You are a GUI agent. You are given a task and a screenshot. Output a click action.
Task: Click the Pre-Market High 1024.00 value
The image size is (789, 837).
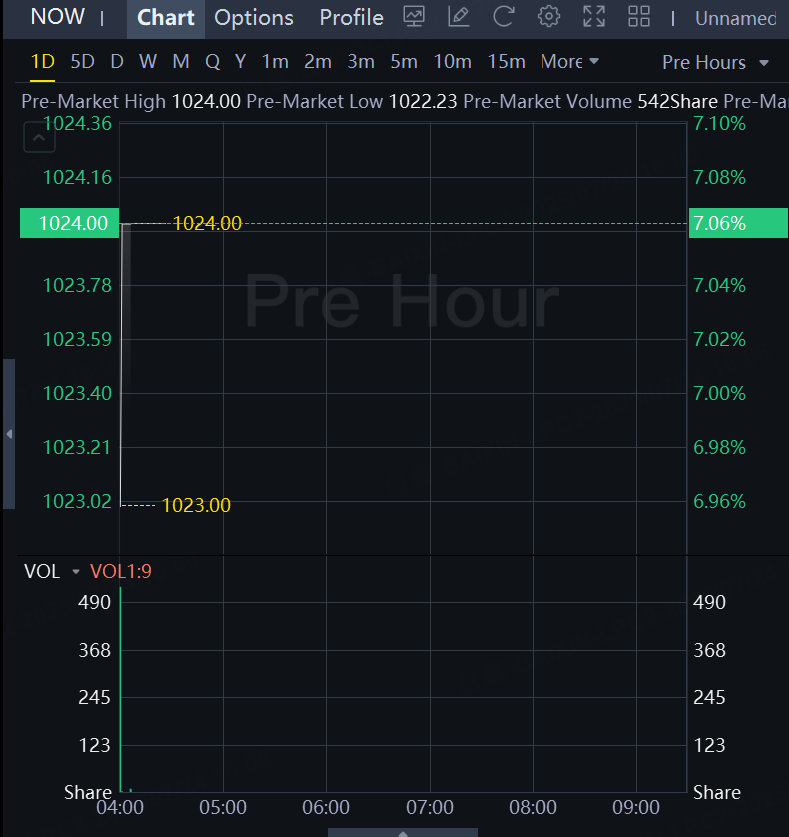tap(206, 101)
